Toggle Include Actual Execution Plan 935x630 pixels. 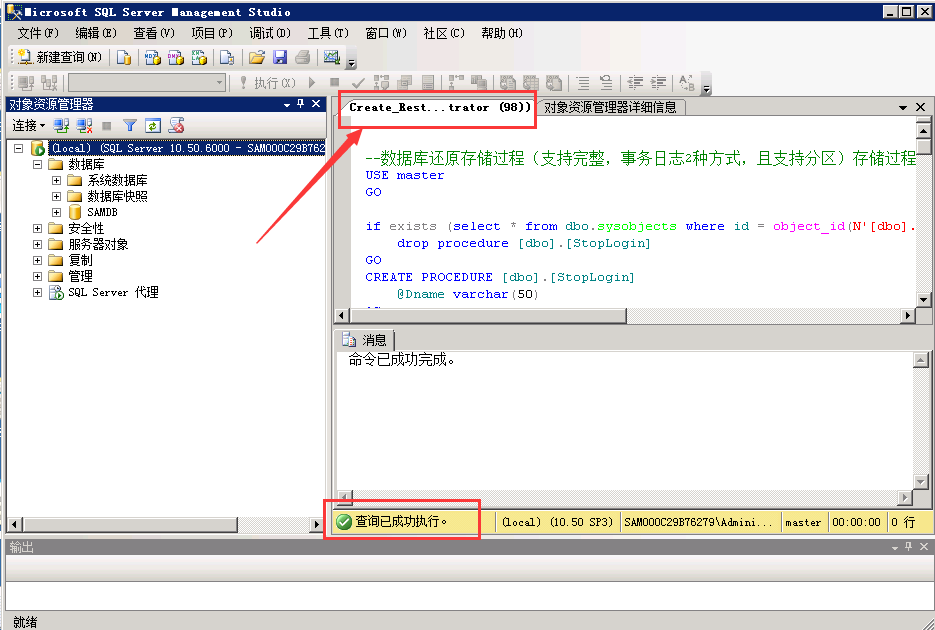(456, 83)
